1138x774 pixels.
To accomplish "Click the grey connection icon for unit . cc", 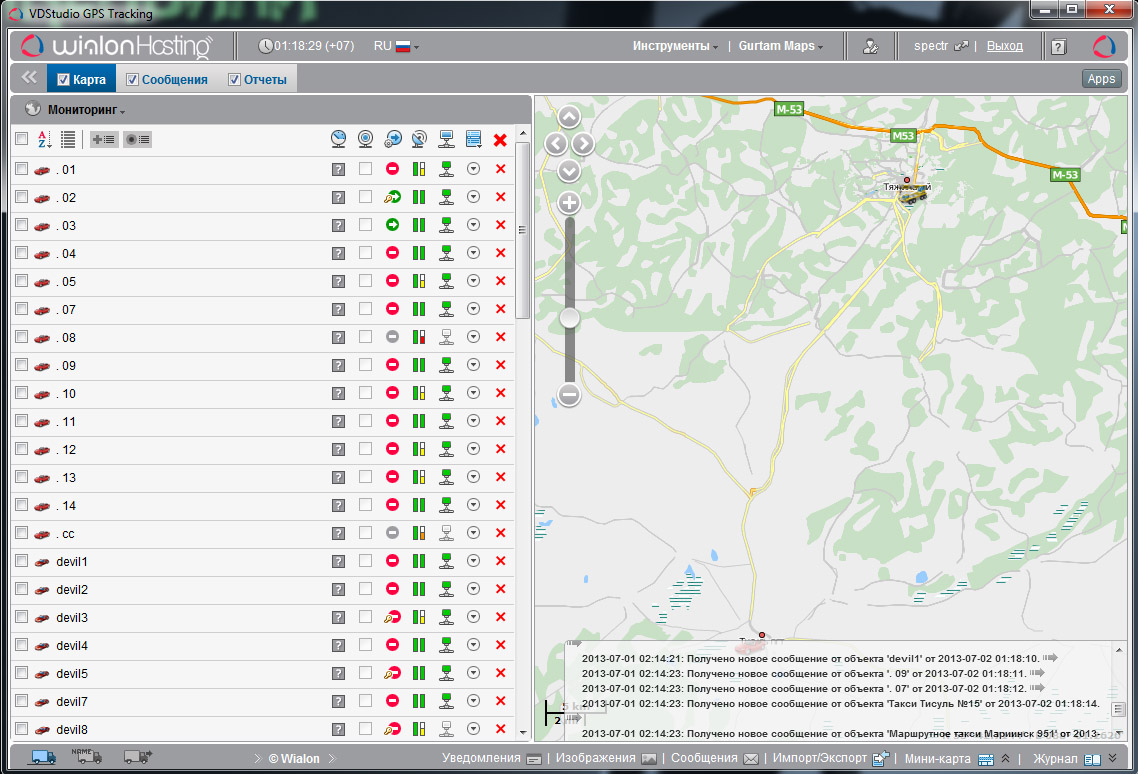I will [x=446, y=533].
